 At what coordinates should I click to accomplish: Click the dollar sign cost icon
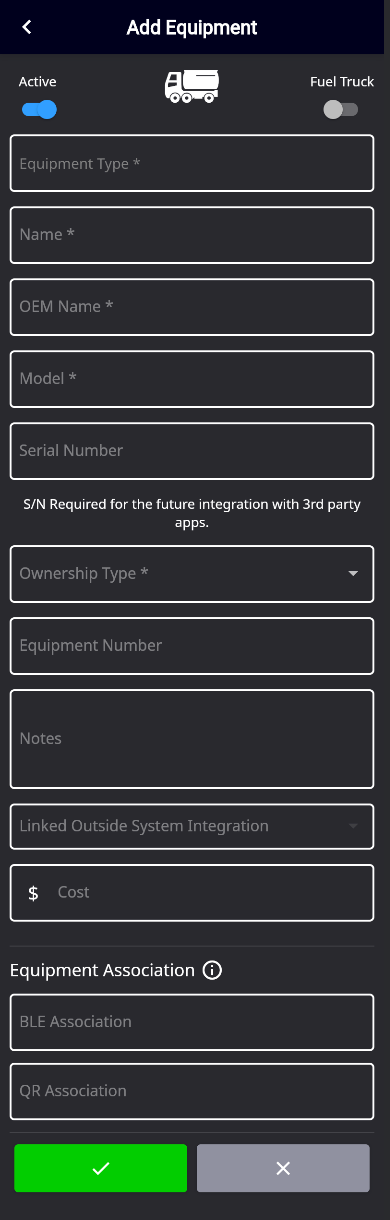click(33, 893)
